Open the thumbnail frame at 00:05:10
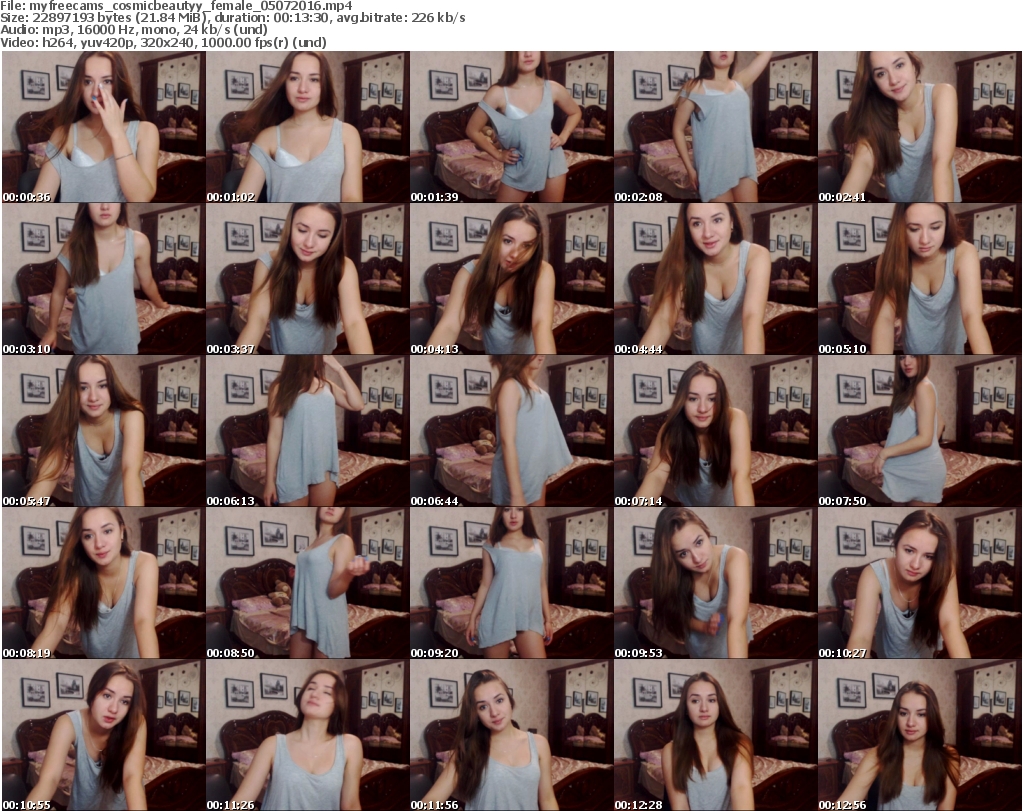 coord(920,279)
